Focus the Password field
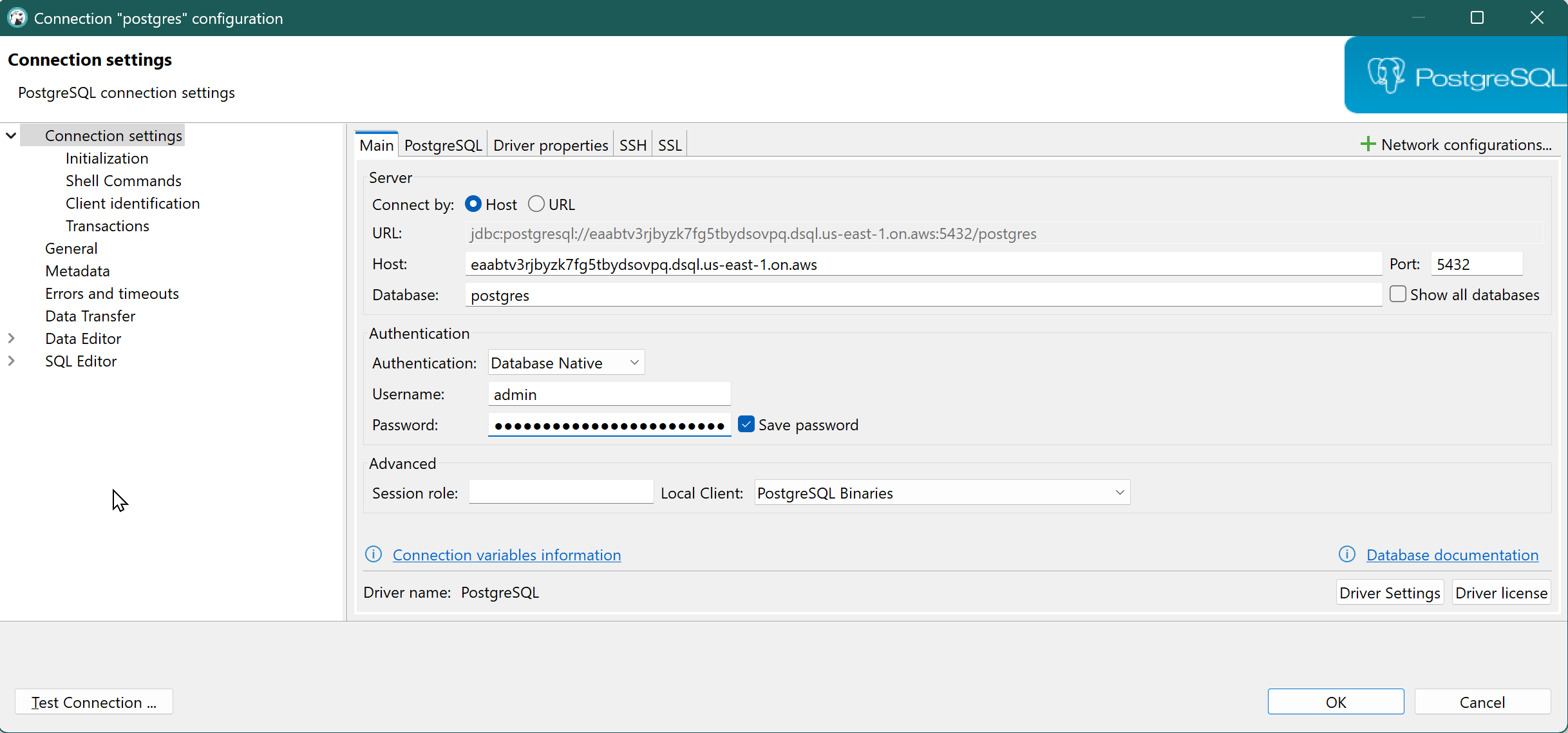This screenshot has height=733, width=1568. coord(609,425)
